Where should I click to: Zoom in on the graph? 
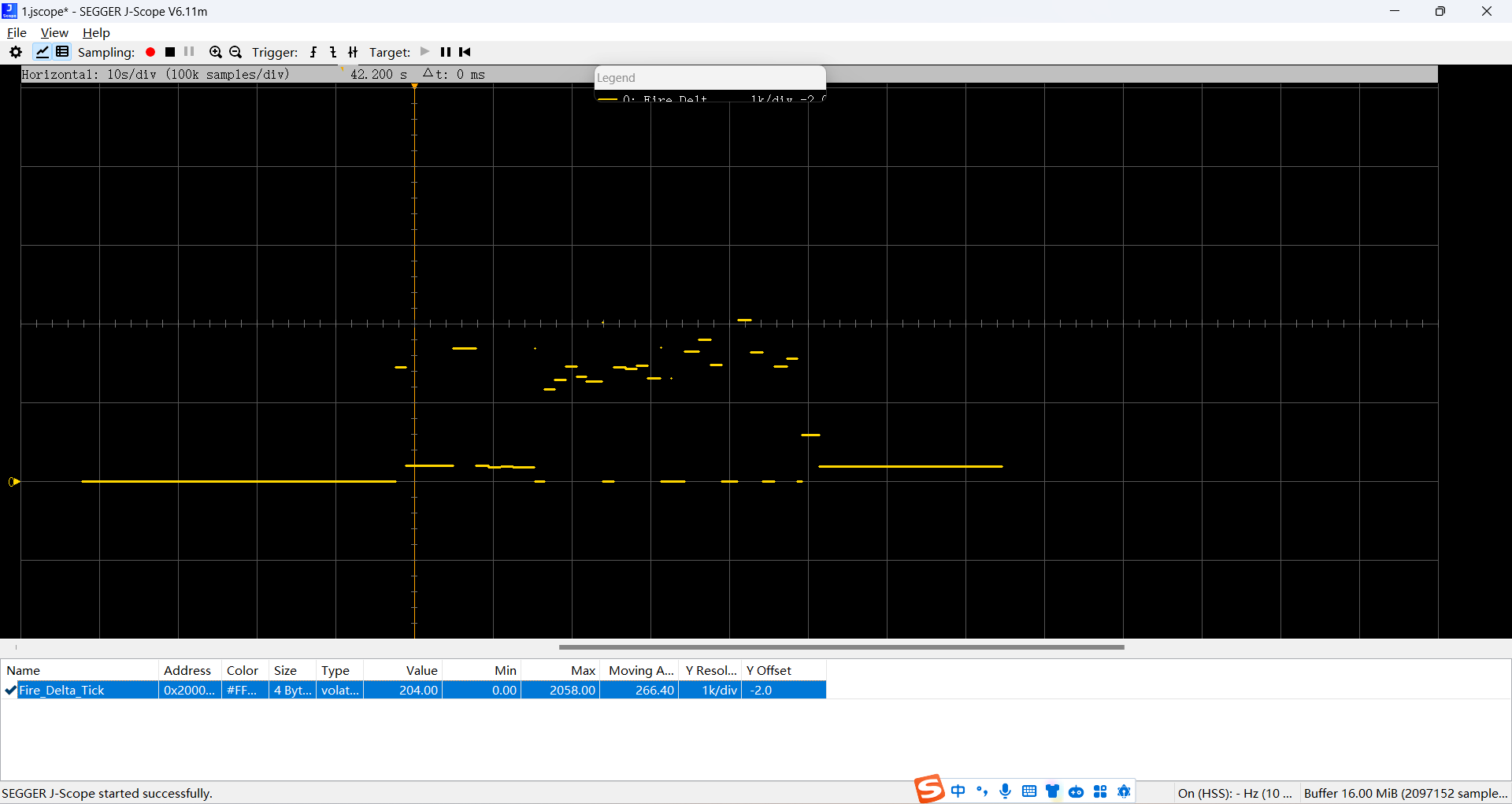tap(215, 52)
